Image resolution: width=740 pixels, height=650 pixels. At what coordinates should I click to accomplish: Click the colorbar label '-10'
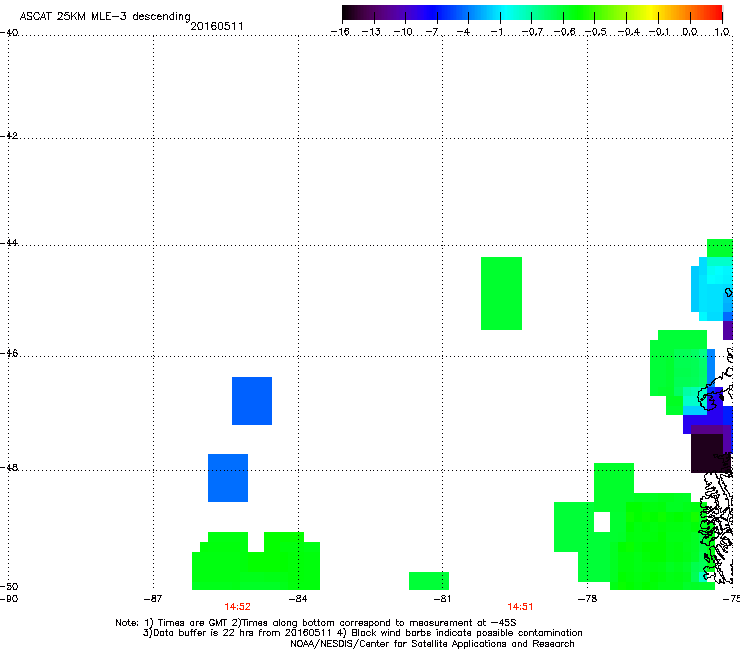[403, 32]
